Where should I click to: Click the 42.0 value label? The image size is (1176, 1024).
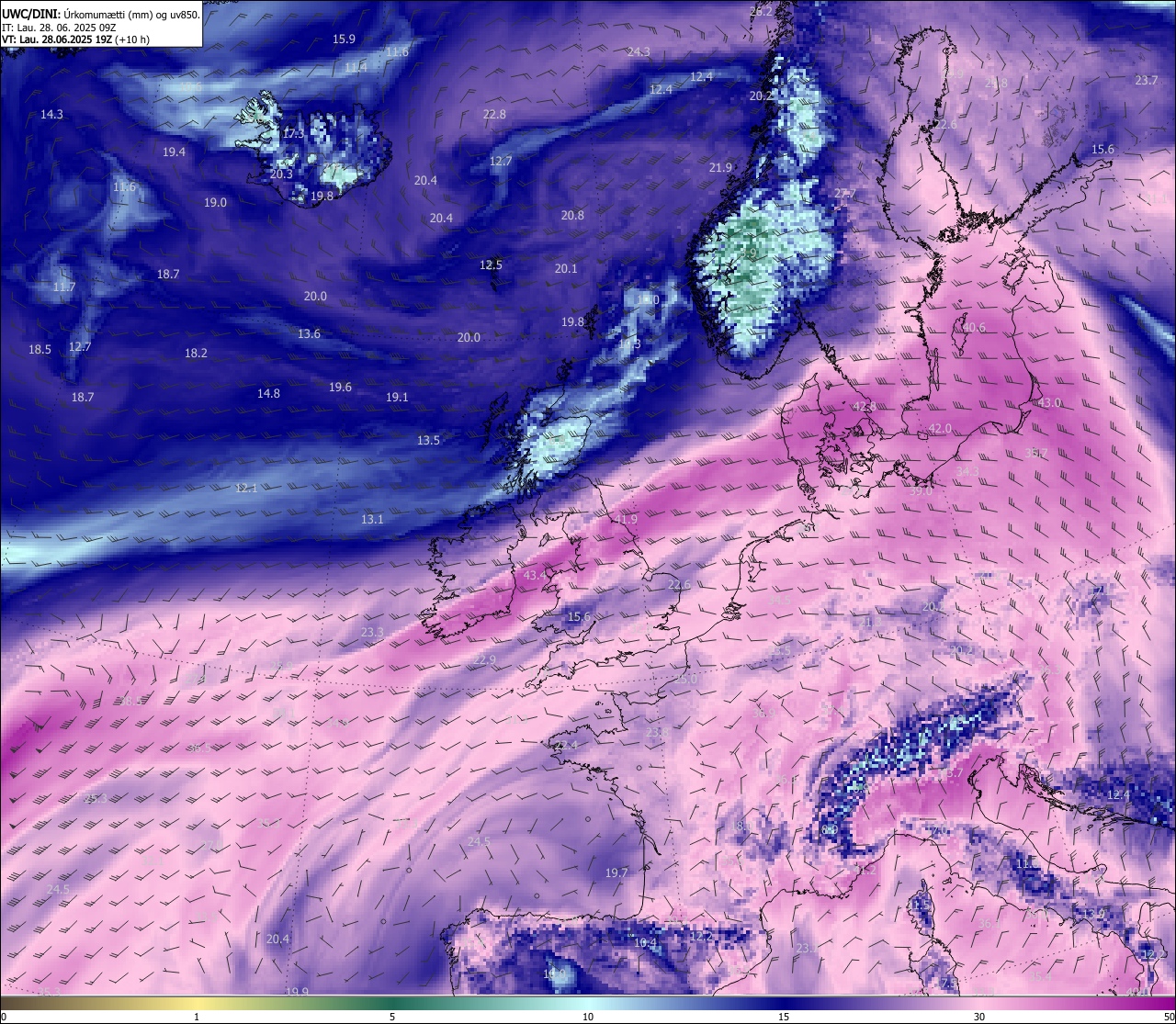(x=940, y=429)
